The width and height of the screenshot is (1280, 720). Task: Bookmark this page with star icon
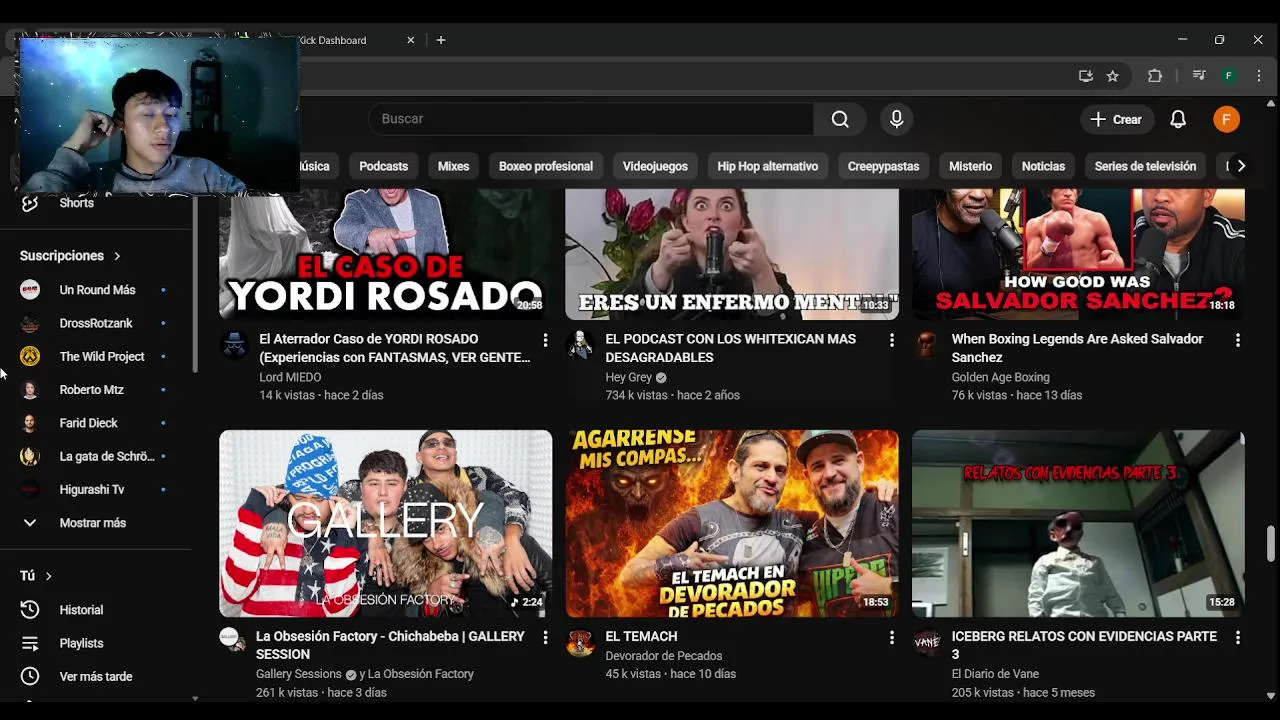pyautogui.click(x=1113, y=76)
